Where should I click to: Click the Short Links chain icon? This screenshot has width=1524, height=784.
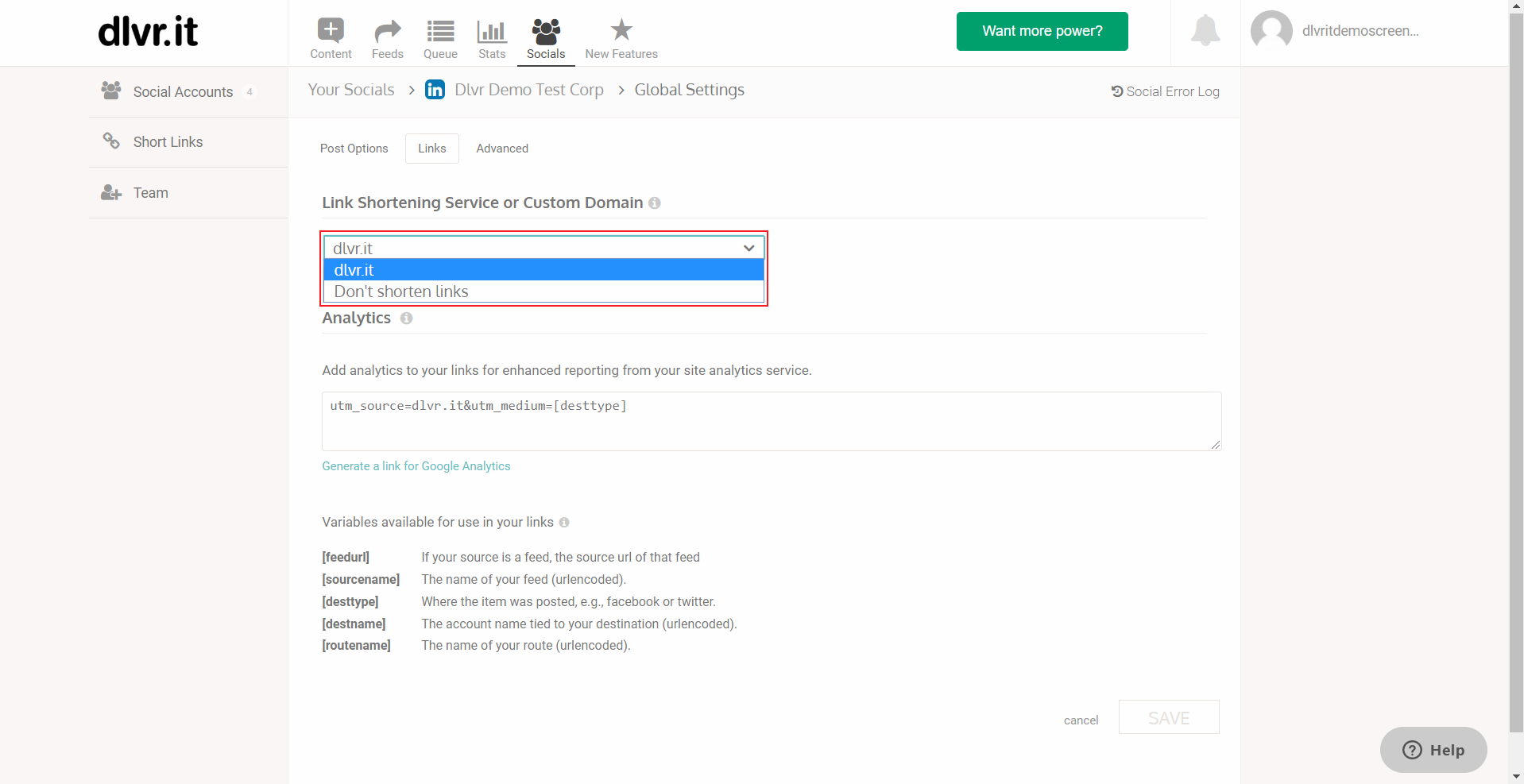coord(111,141)
